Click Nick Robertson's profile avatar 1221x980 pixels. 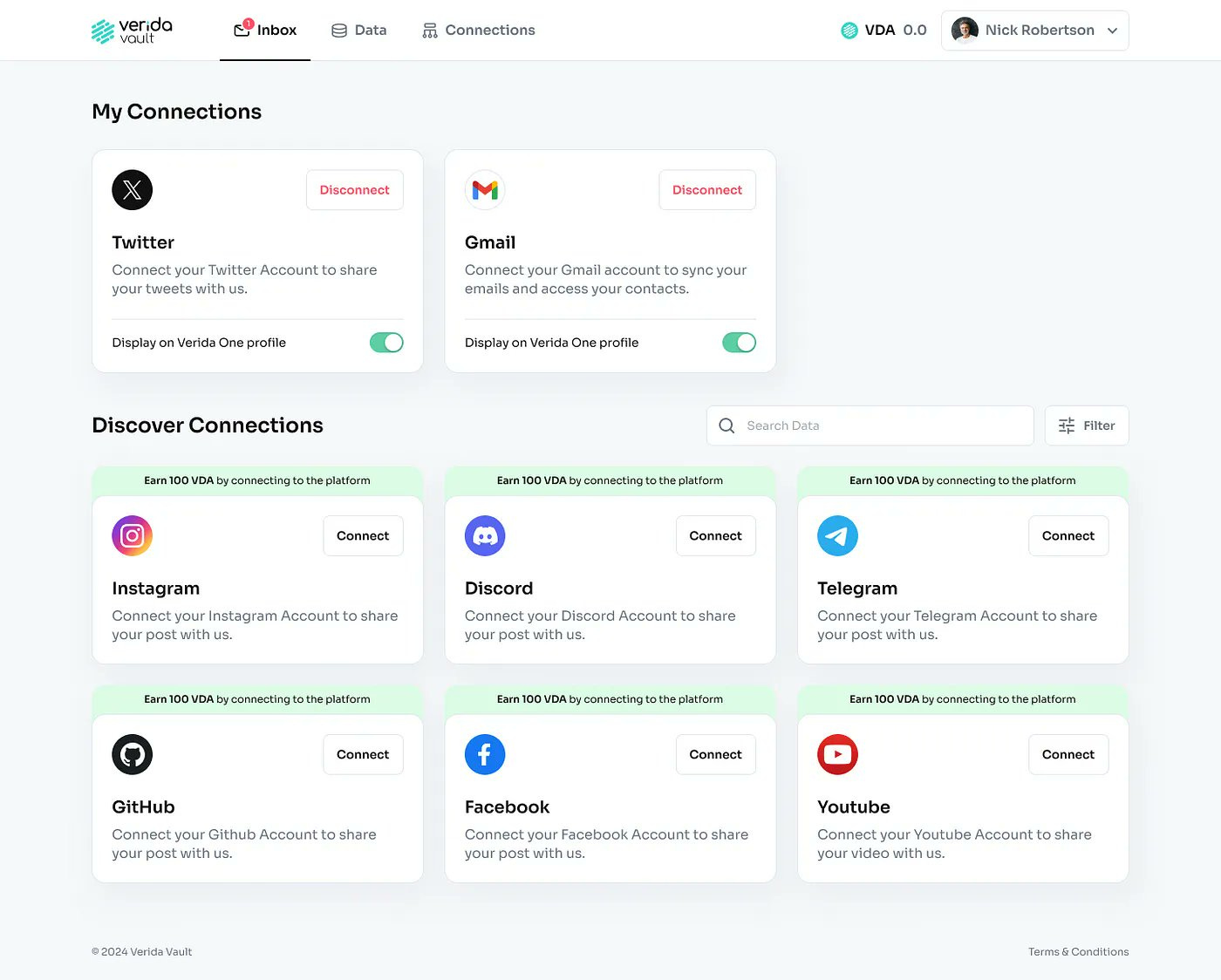[x=965, y=31]
